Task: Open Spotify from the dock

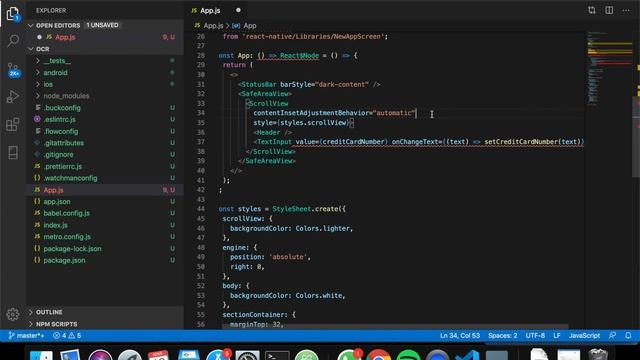Action: pyautogui.click(x=408, y=355)
